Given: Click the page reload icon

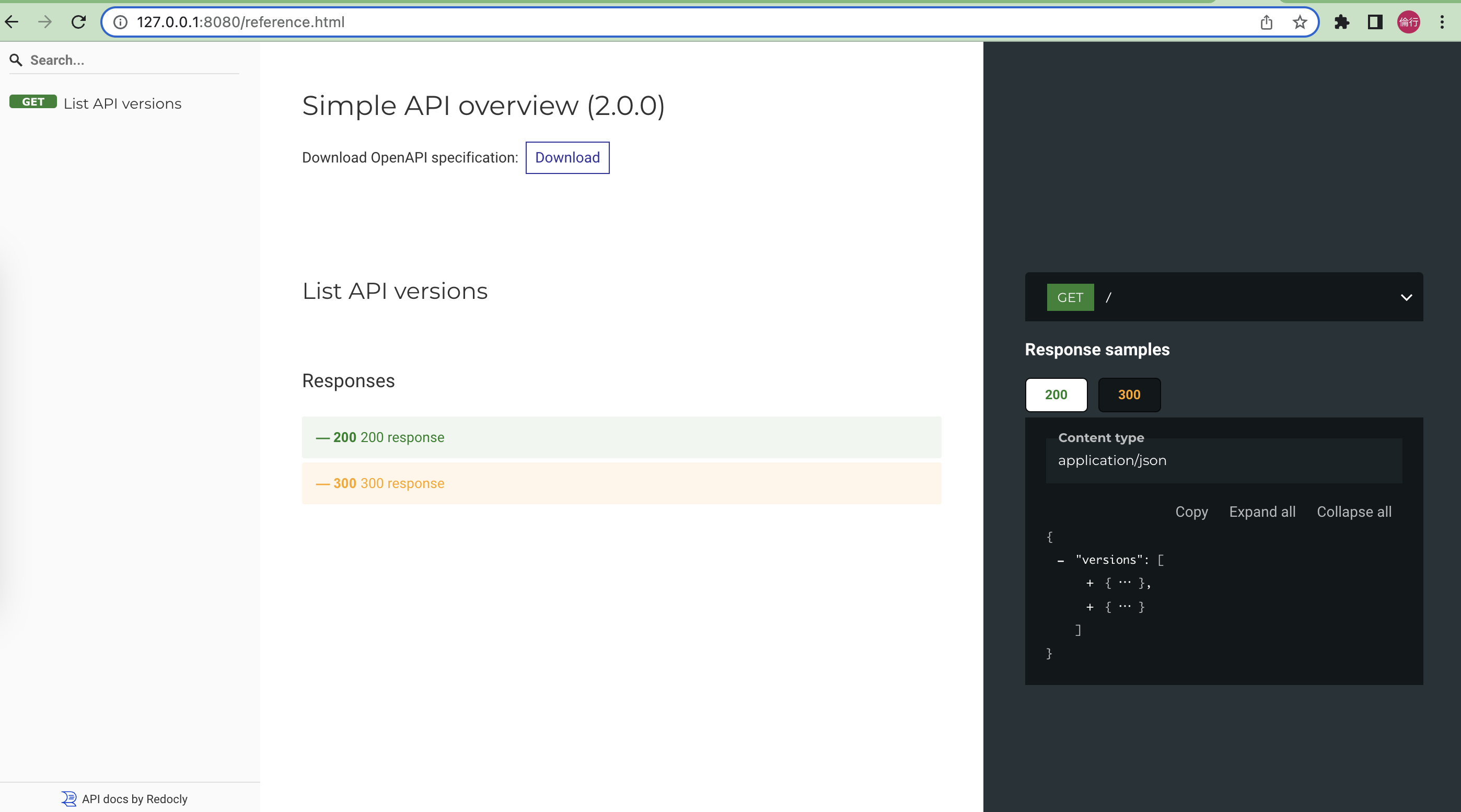Looking at the screenshot, I should (x=79, y=21).
